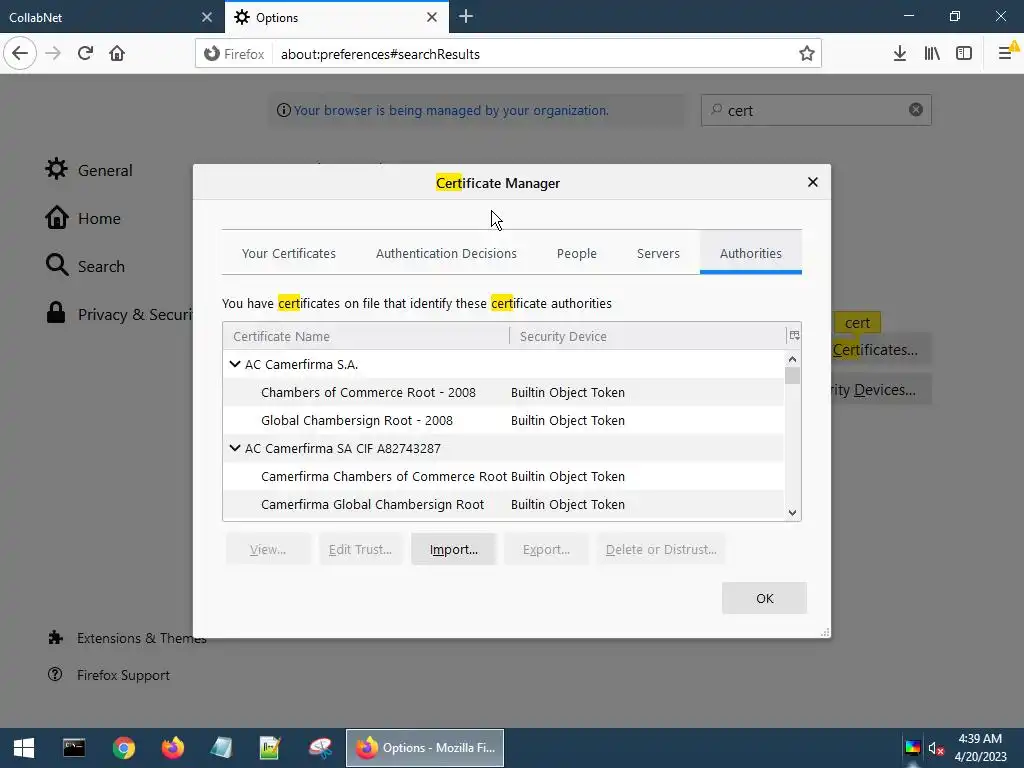Select Camerfirma Global Chambersign Root row
This screenshot has width=1024, height=768.
[x=504, y=504]
